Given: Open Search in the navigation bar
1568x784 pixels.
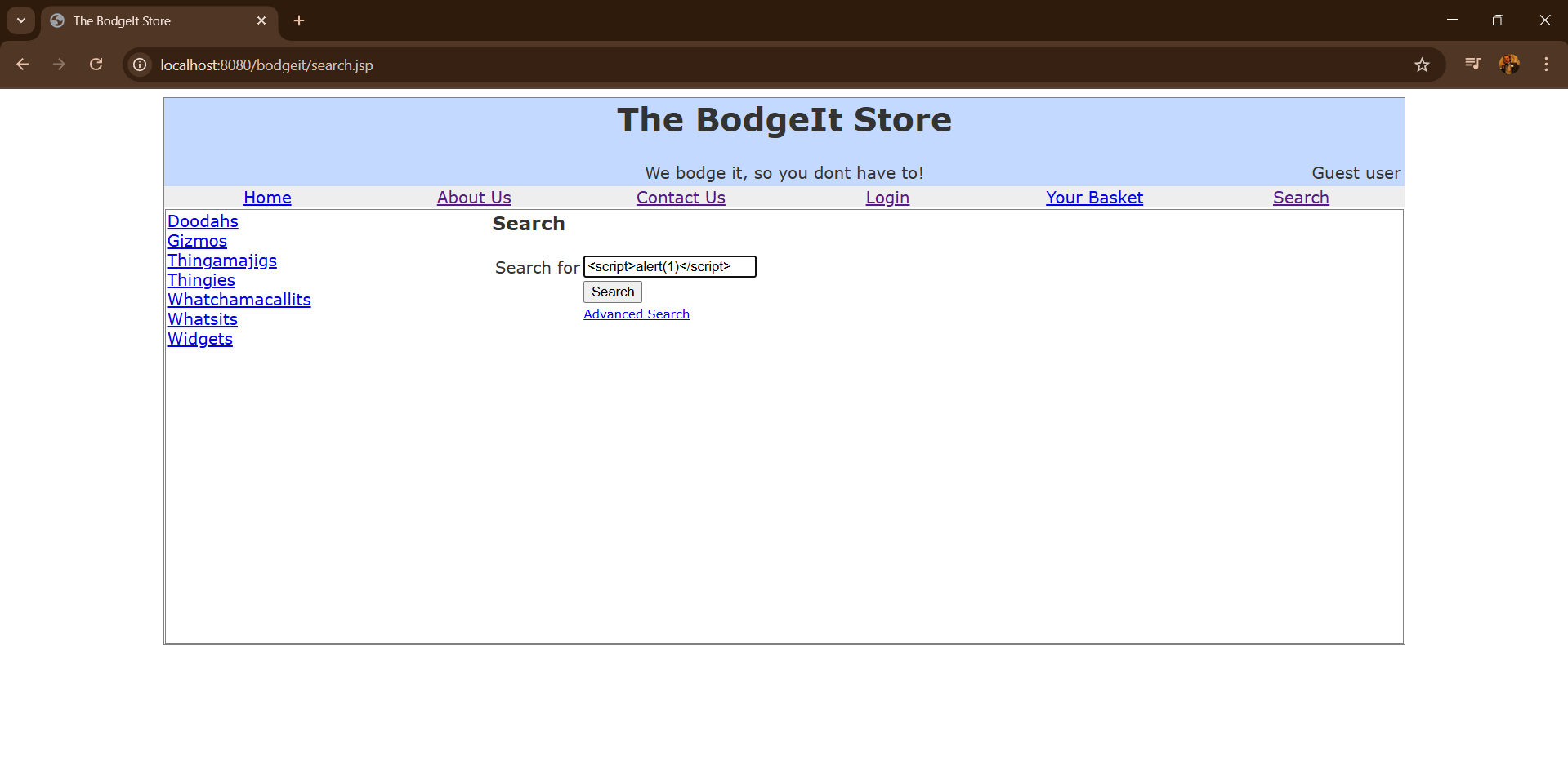Looking at the screenshot, I should click(x=1301, y=198).
